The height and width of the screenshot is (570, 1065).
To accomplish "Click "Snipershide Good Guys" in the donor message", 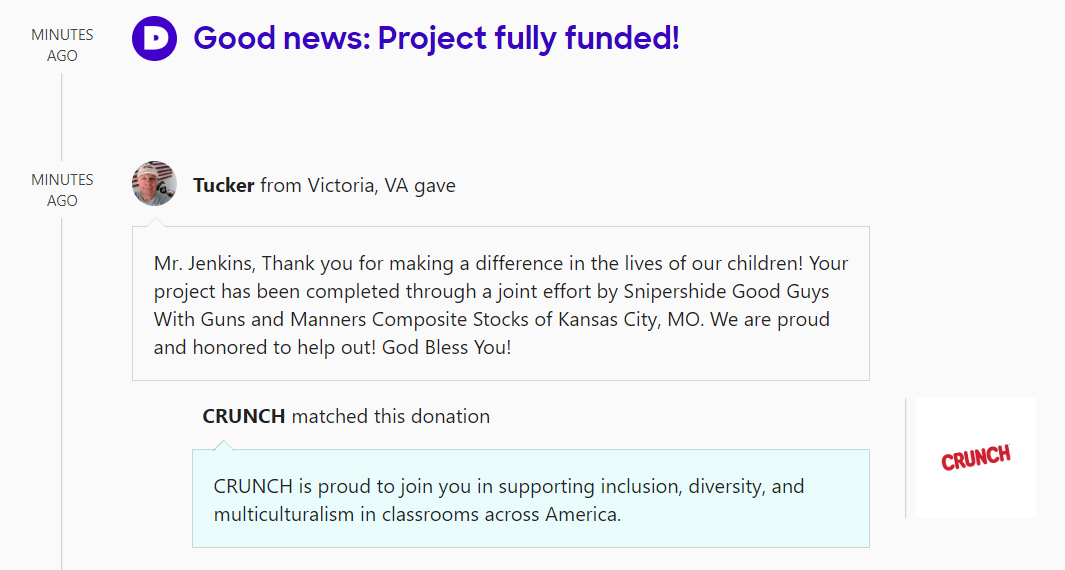I will tap(726, 292).
